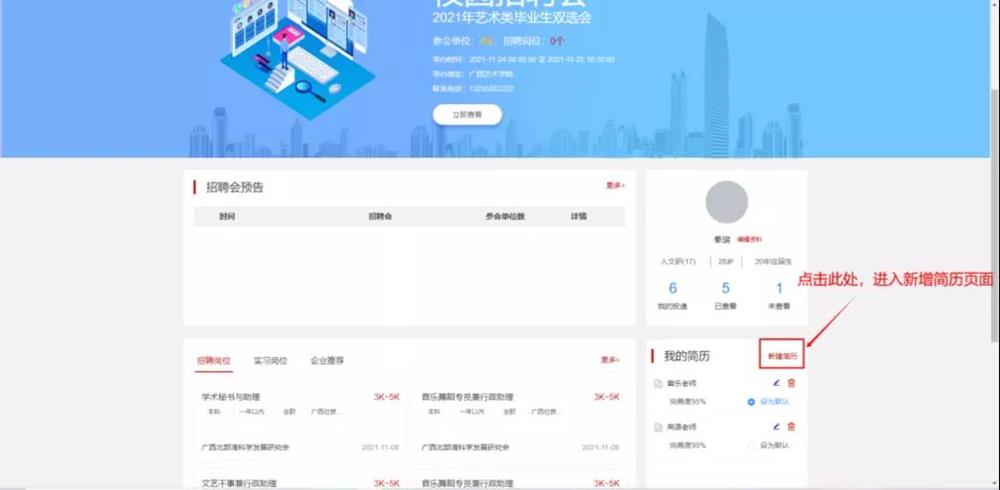Click edit pencil icon for 音乐老师 resume

pos(776,383)
